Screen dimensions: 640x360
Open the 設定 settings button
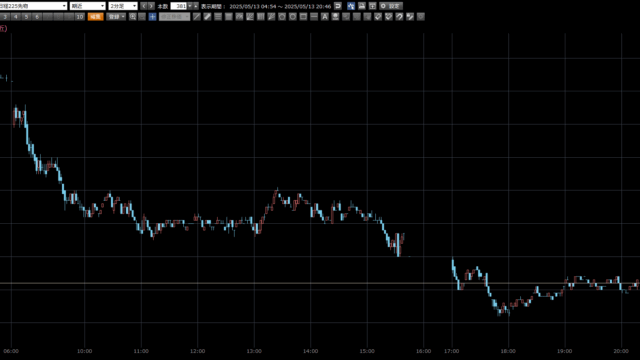click(391, 6)
